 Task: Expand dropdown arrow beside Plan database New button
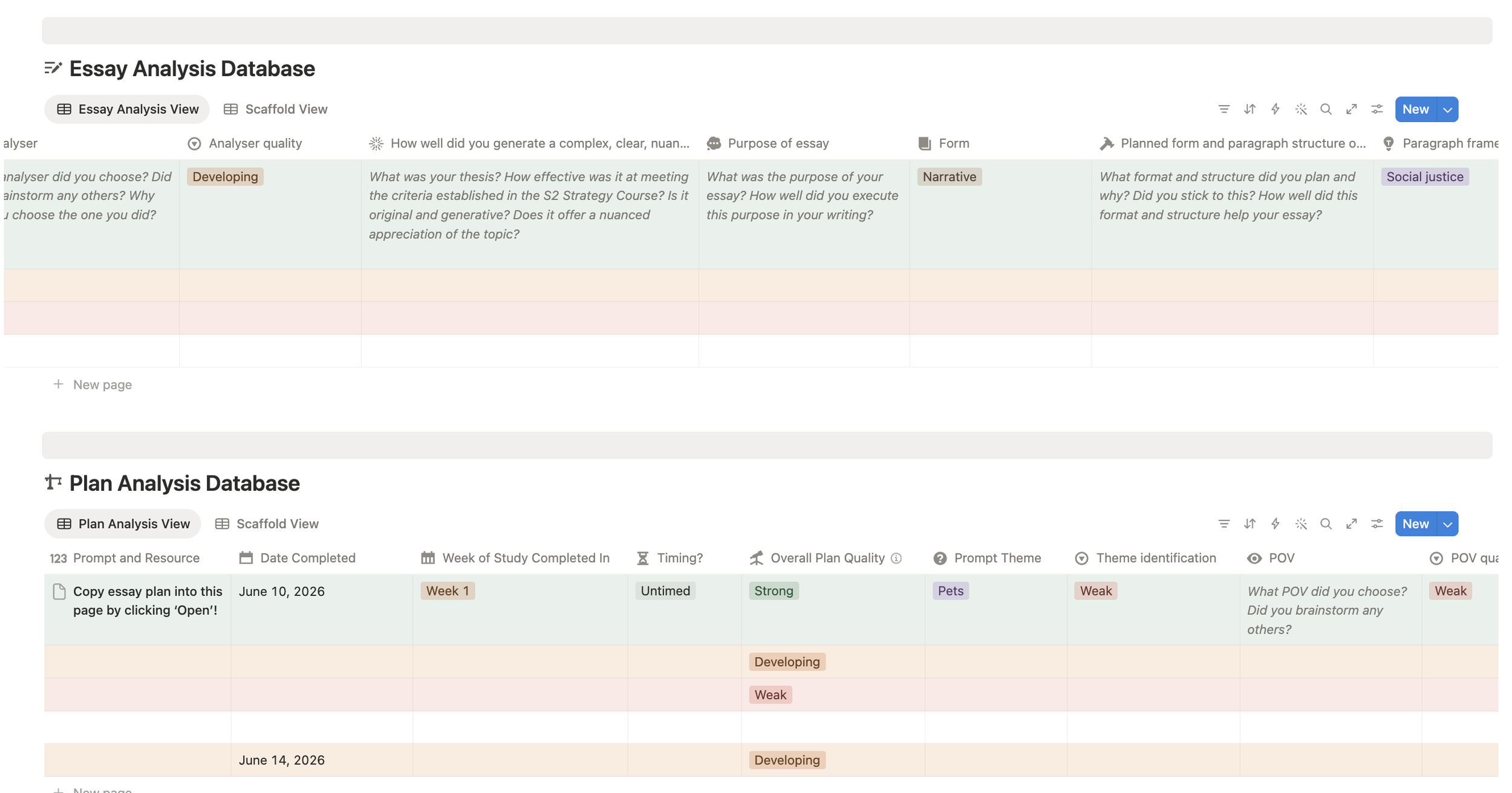pyautogui.click(x=1447, y=524)
